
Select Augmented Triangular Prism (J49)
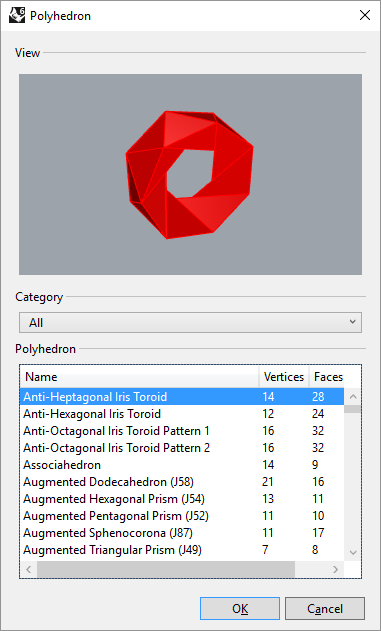coord(182,550)
